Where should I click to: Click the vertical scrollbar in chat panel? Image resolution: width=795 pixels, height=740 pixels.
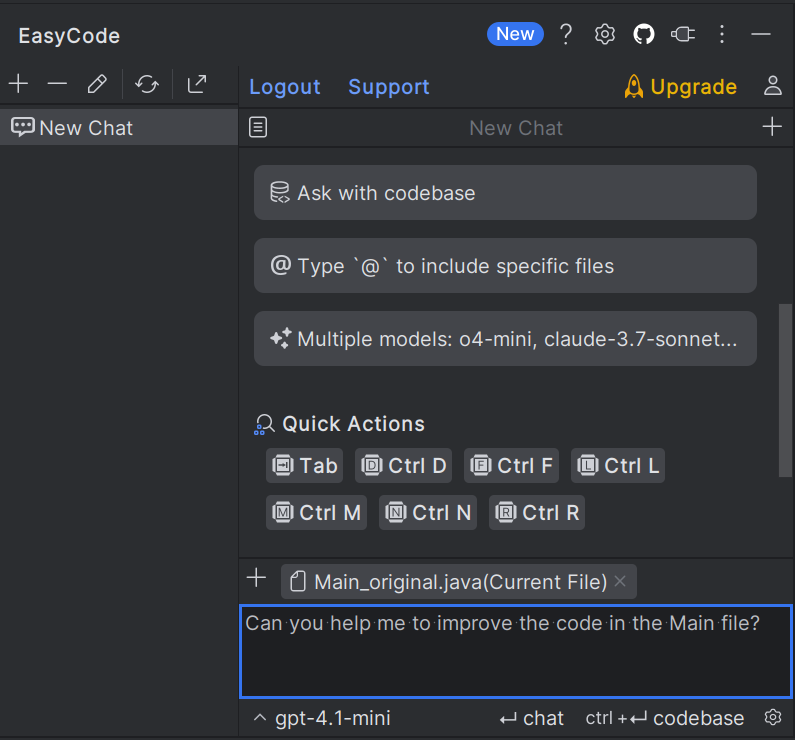point(785,390)
